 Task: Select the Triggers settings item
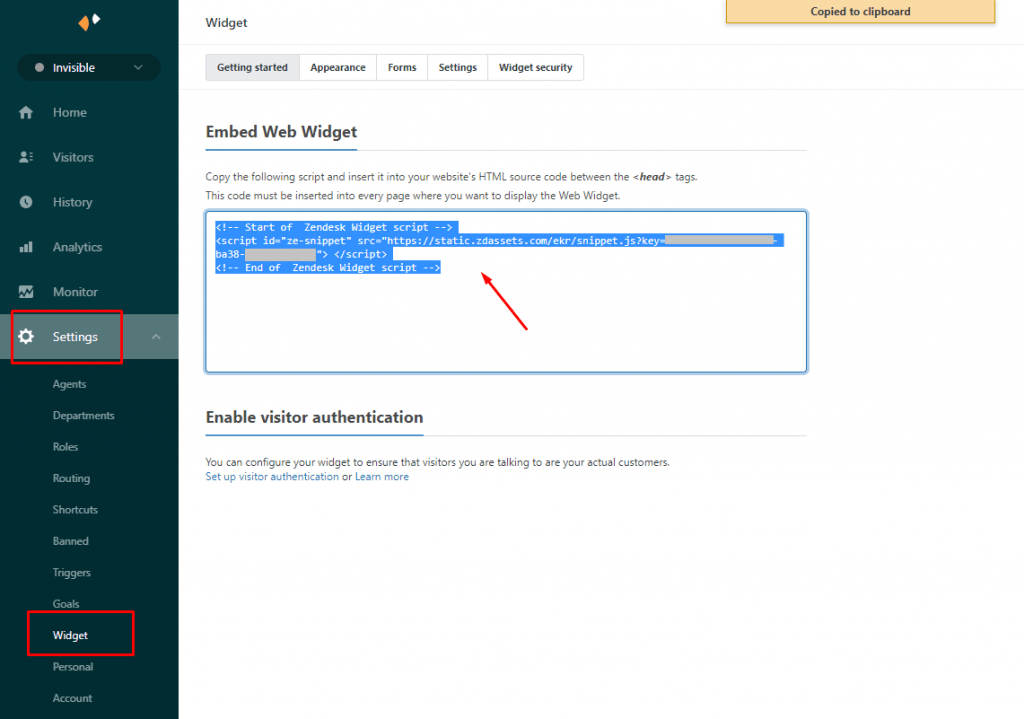coord(71,572)
